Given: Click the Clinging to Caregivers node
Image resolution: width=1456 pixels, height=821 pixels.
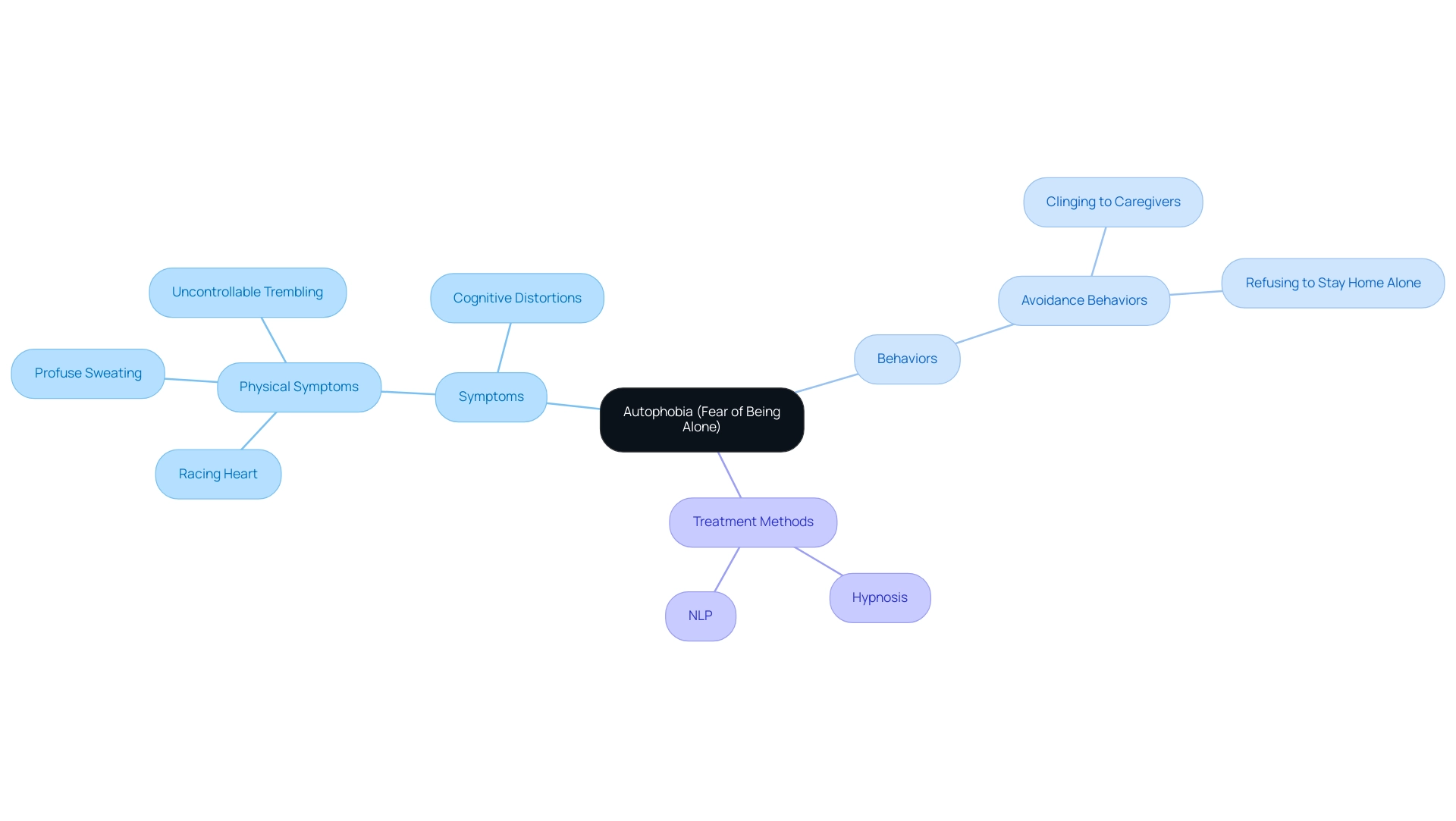Looking at the screenshot, I should click(1113, 202).
